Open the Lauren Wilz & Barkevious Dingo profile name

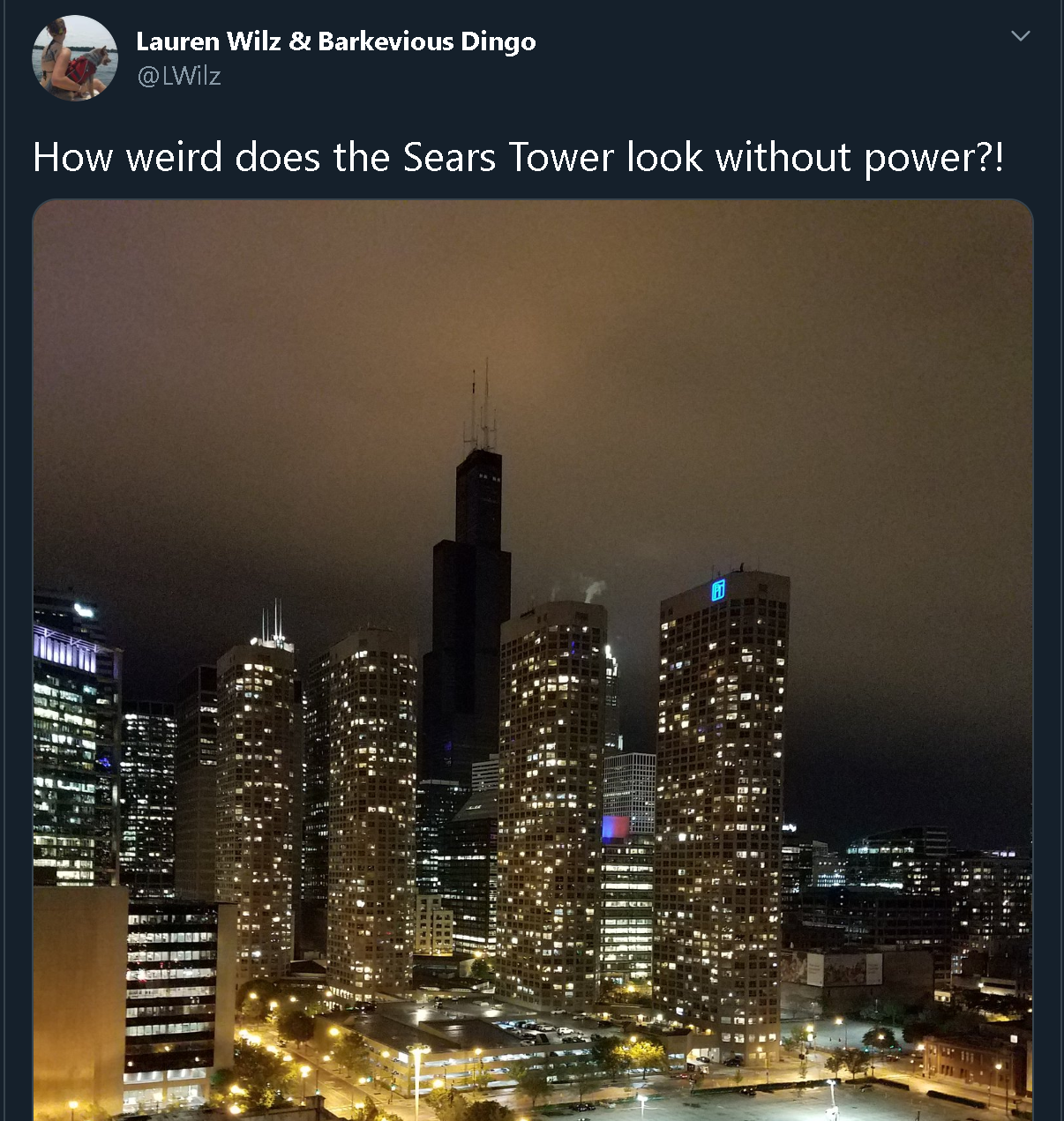(336, 41)
